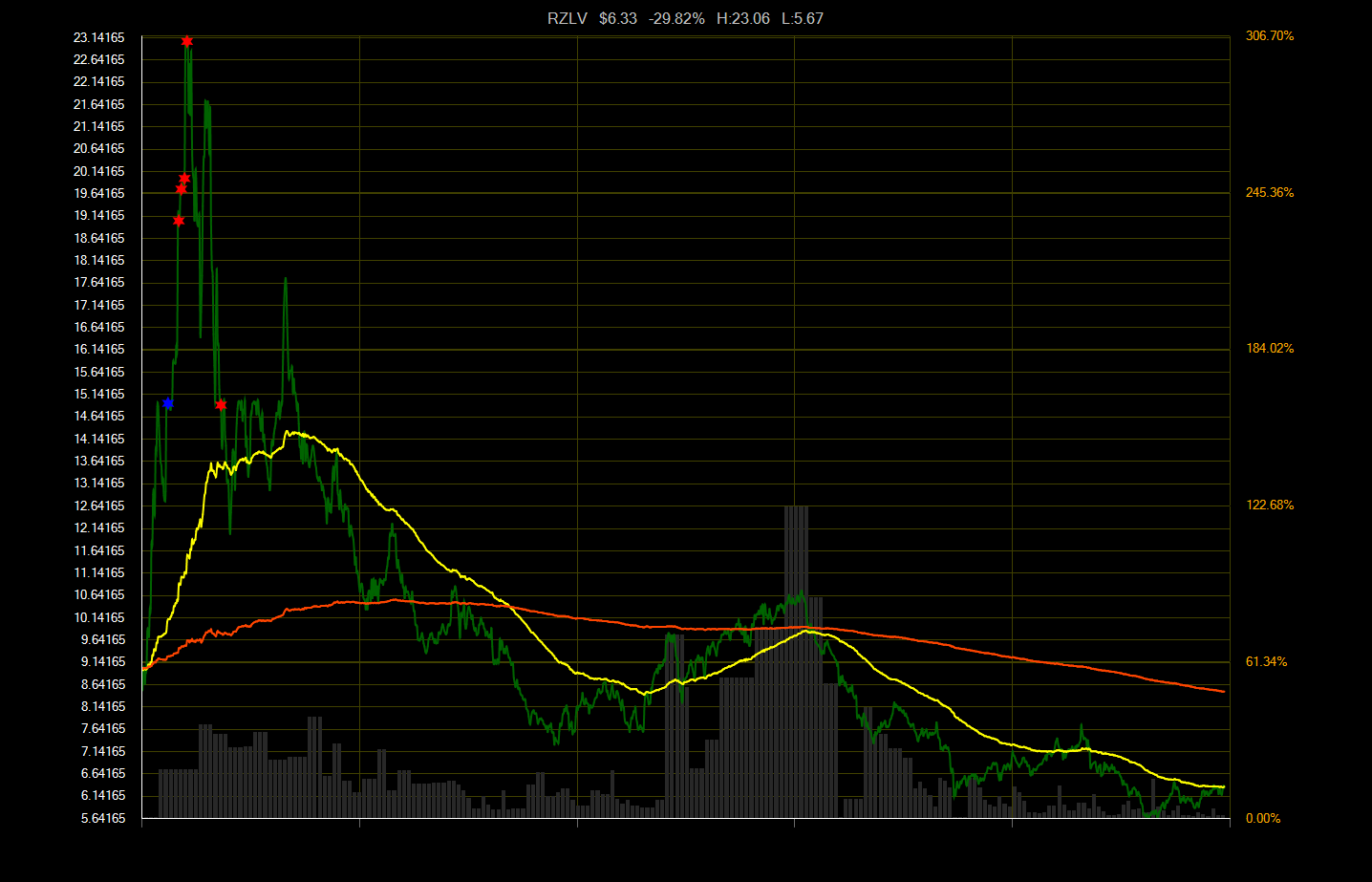Click the red star at the 19.14165 level

click(179, 221)
